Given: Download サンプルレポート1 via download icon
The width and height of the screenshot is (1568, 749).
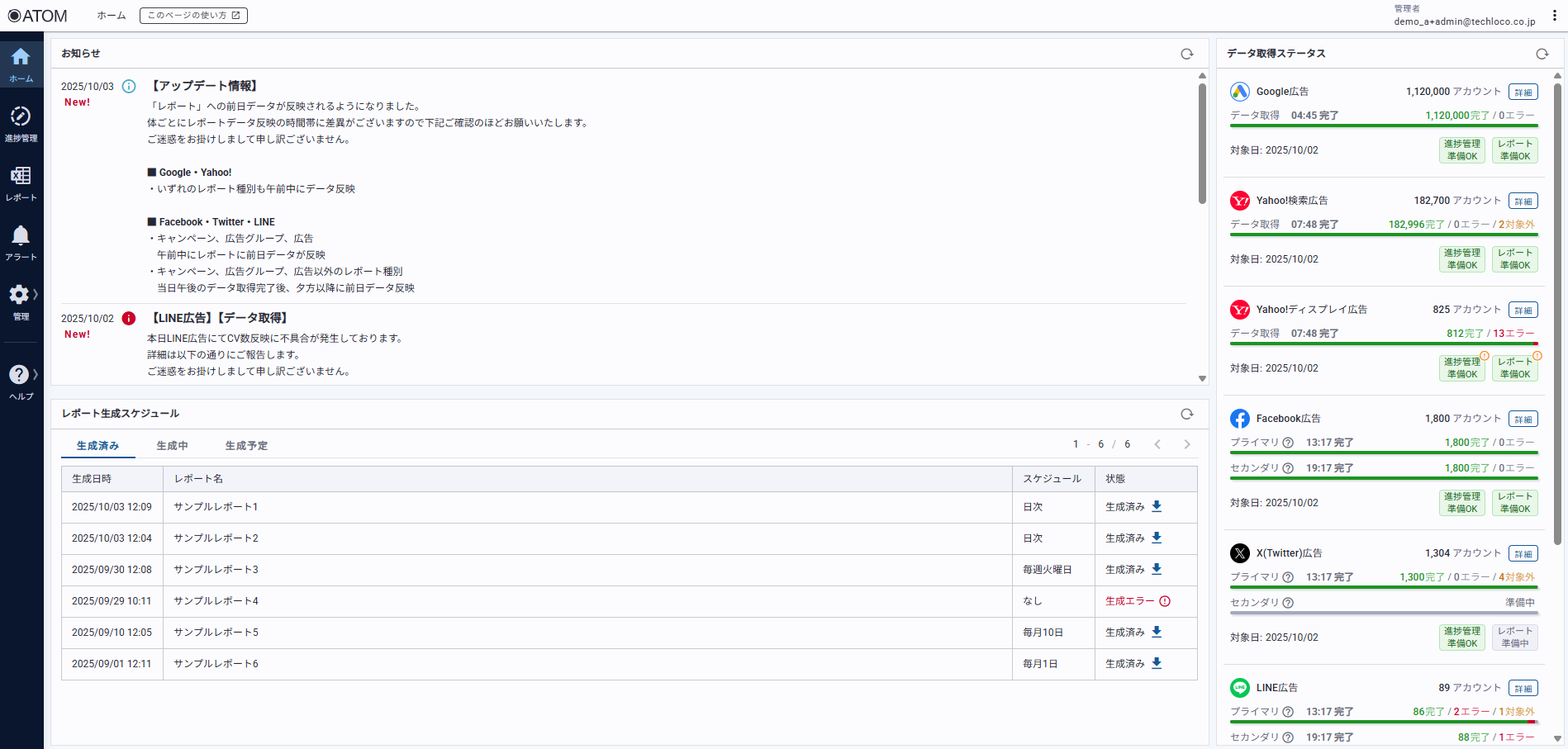Looking at the screenshot, I should [x=1157, y=506].
